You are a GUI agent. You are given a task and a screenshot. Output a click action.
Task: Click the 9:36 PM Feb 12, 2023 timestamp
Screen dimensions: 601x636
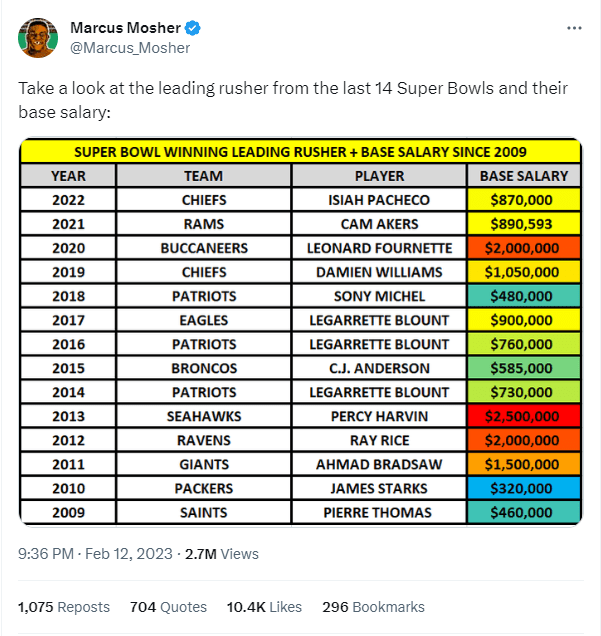point(95,554)
